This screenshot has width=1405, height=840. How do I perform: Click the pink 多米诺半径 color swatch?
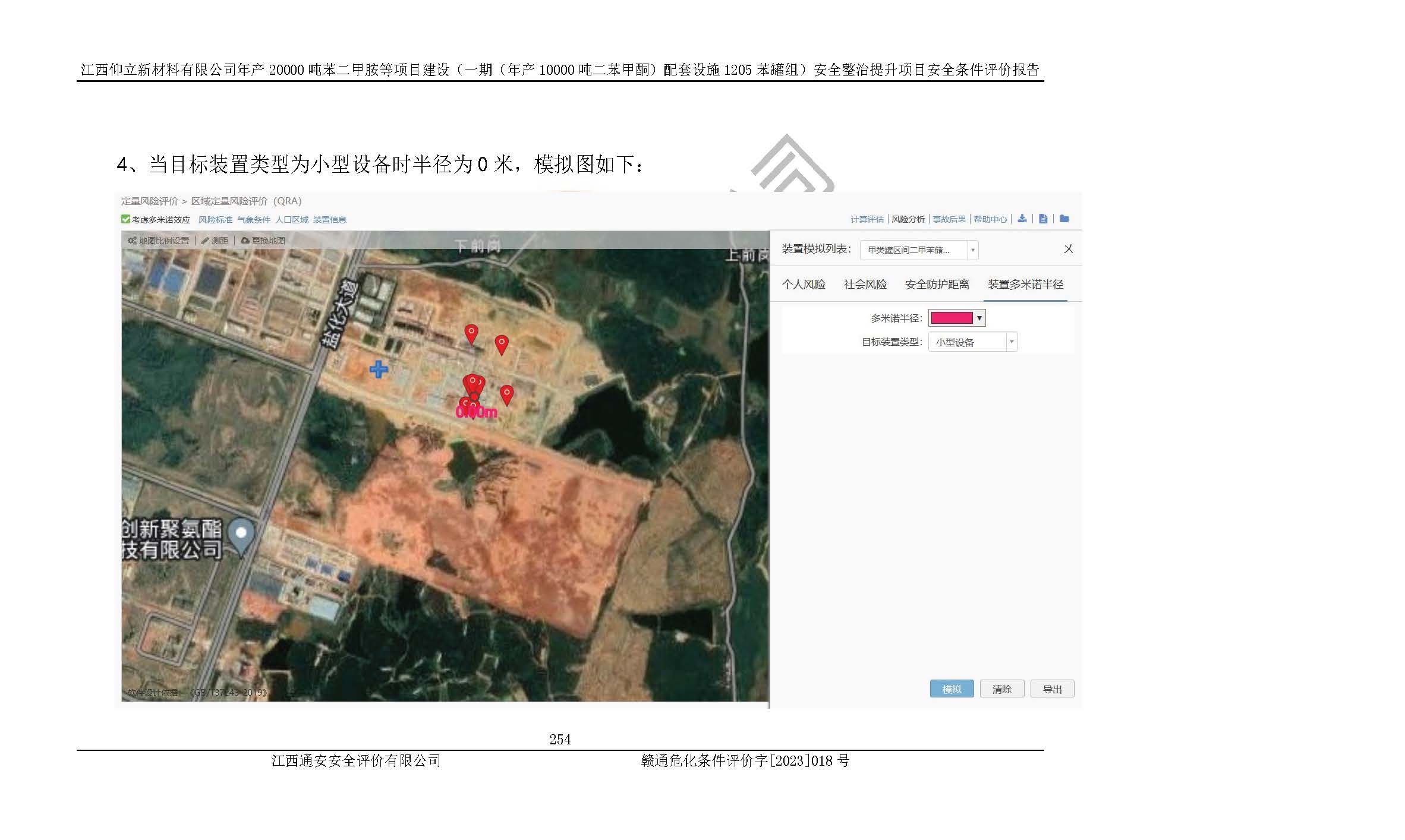[952, 318]
